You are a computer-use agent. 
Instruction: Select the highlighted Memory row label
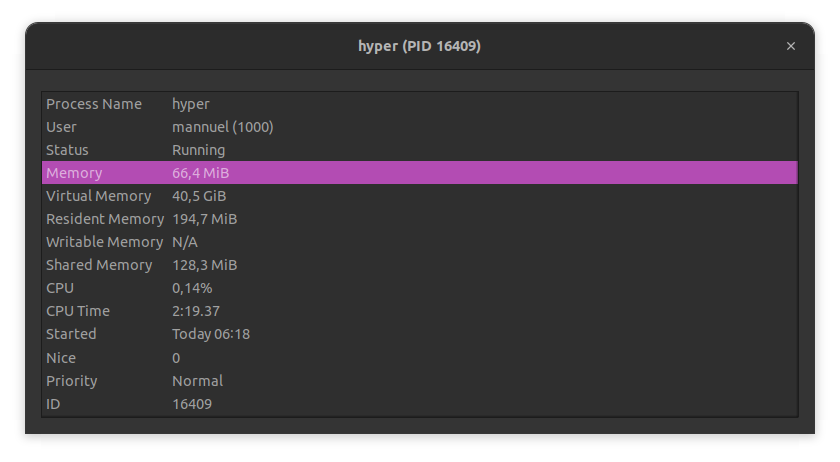(74, 173)
